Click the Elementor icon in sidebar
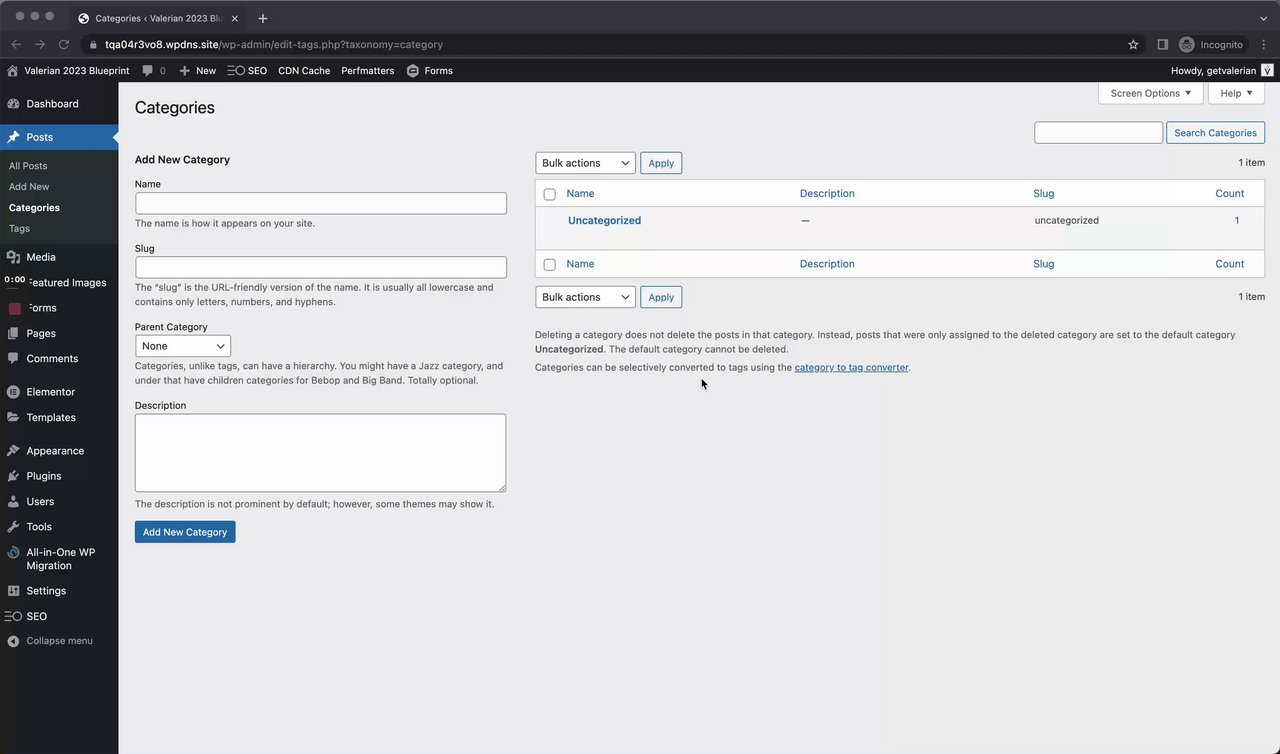This screenshot has height=754, width=1280. (x=13, y=392)
